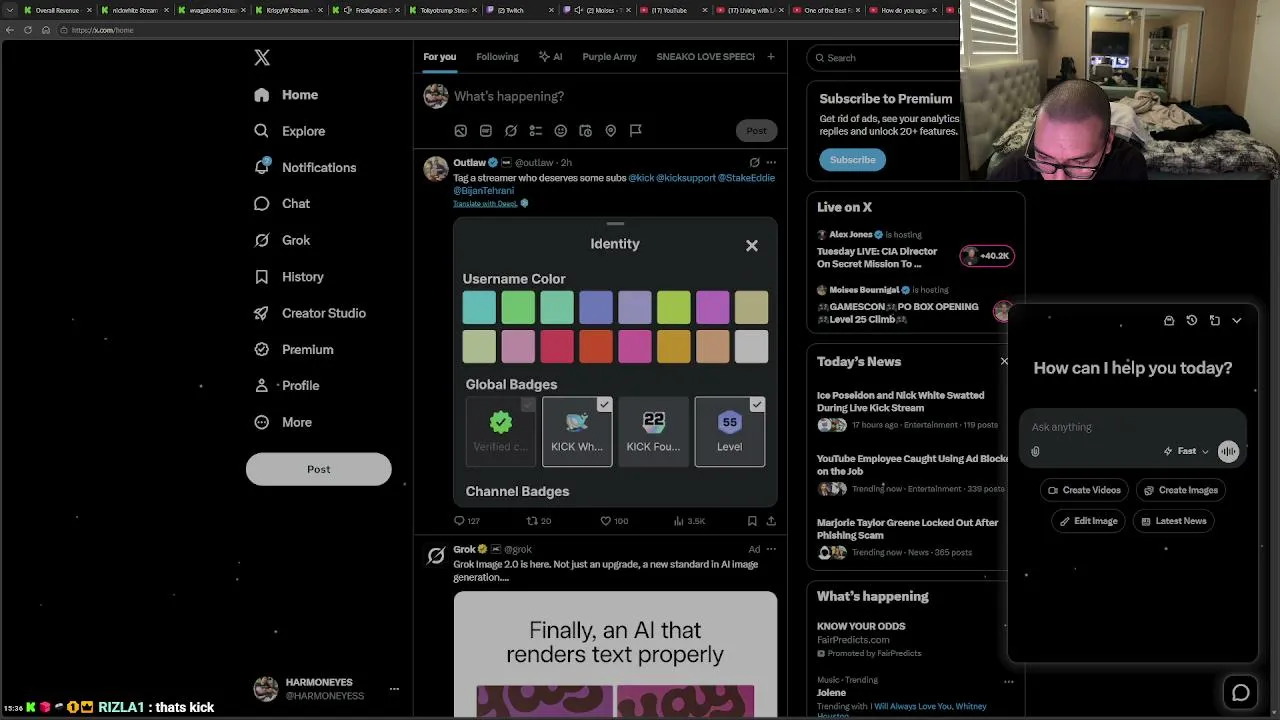Dismiss the Today's News section
Screen dimensions: 1280x720
(1005, 362)
